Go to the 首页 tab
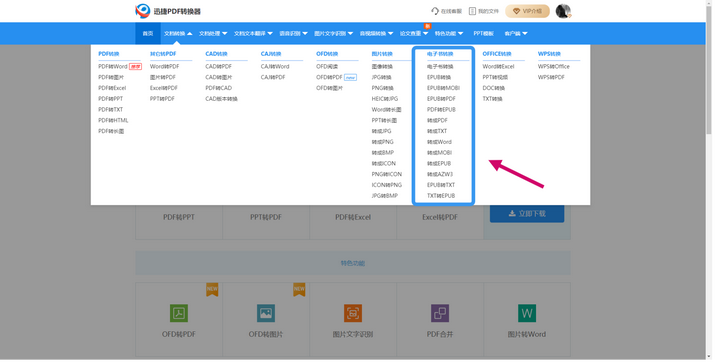This screenshot has width=720, height=363. [x=148, y=34]
